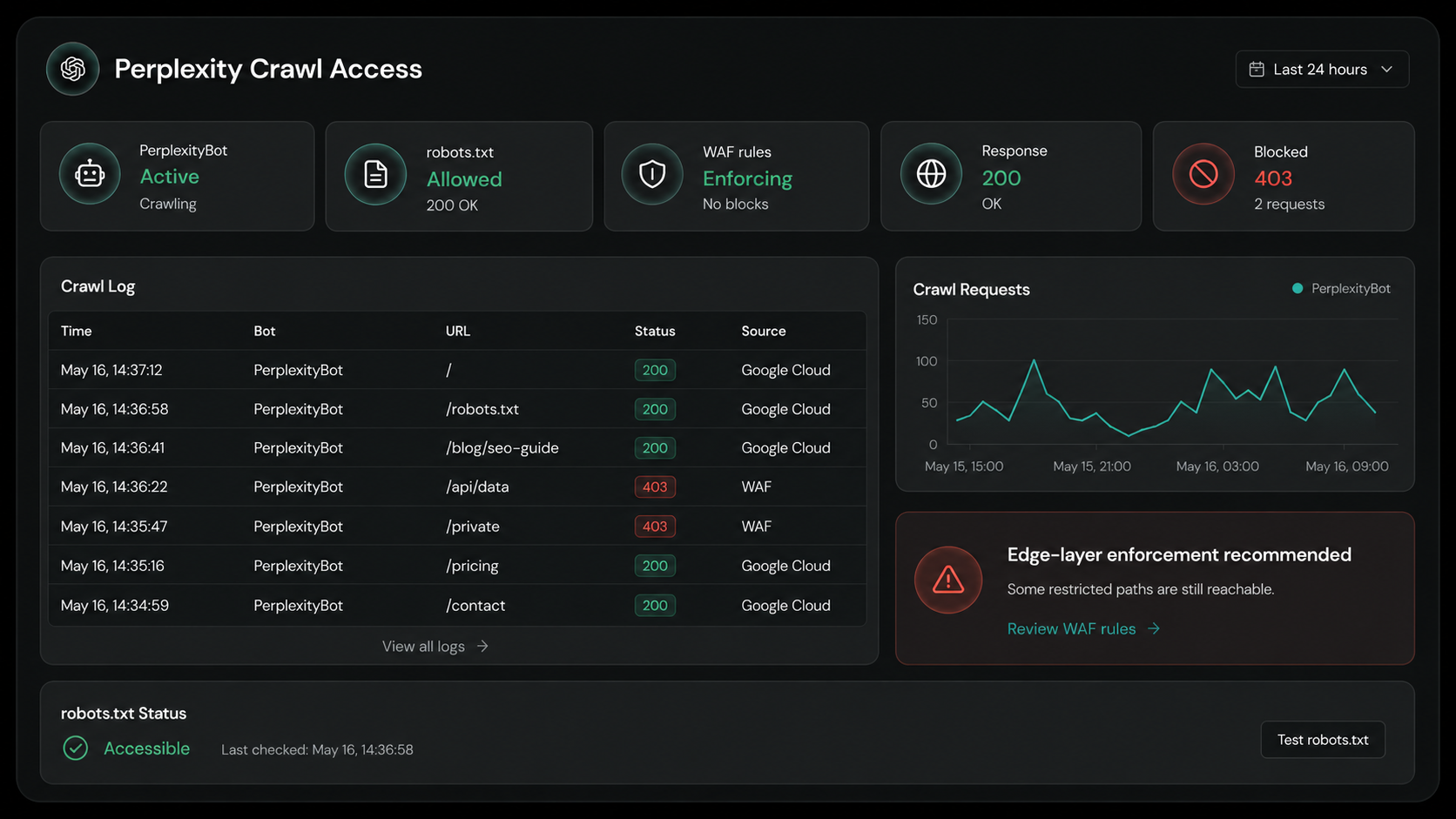Open the Last 24 hours dropdown
The image size is (1456, 819).
1322,70
